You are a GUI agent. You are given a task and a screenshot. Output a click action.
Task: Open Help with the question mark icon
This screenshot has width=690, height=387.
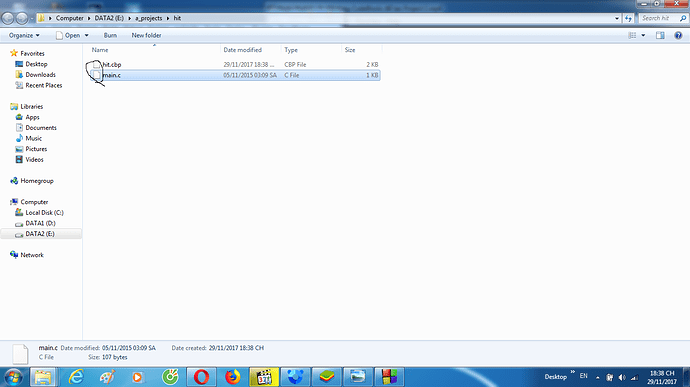point(678,35)
